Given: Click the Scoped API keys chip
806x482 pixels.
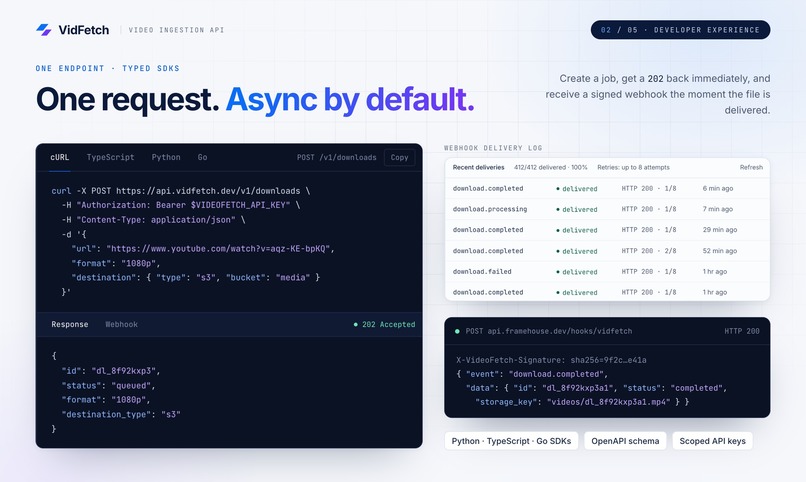Looking at the screenshot, I should click(712, 441).
